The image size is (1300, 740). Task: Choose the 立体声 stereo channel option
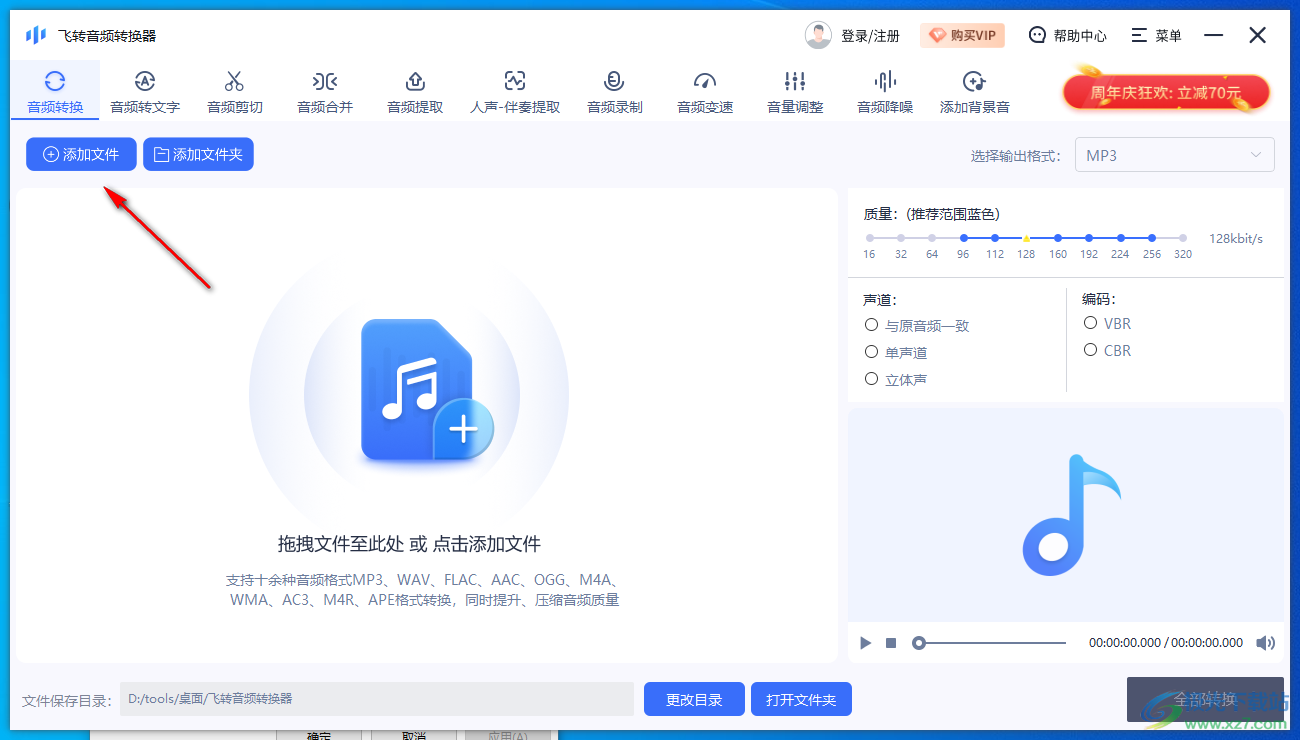[x=871, y=379]
